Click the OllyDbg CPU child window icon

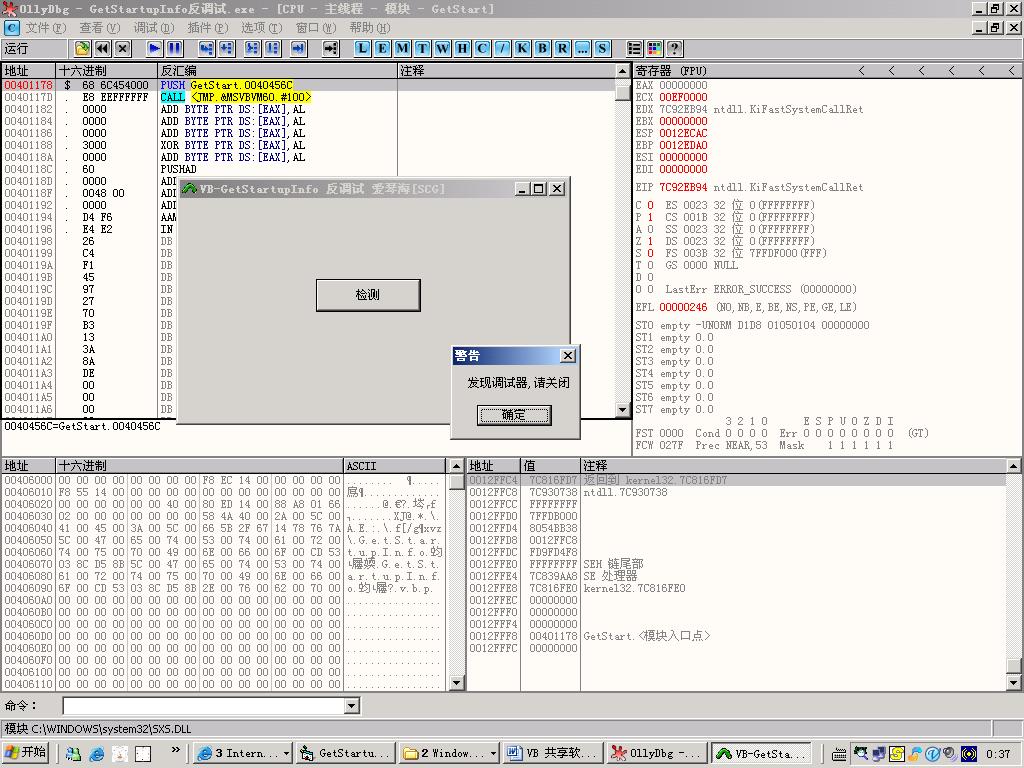(12, 27)
